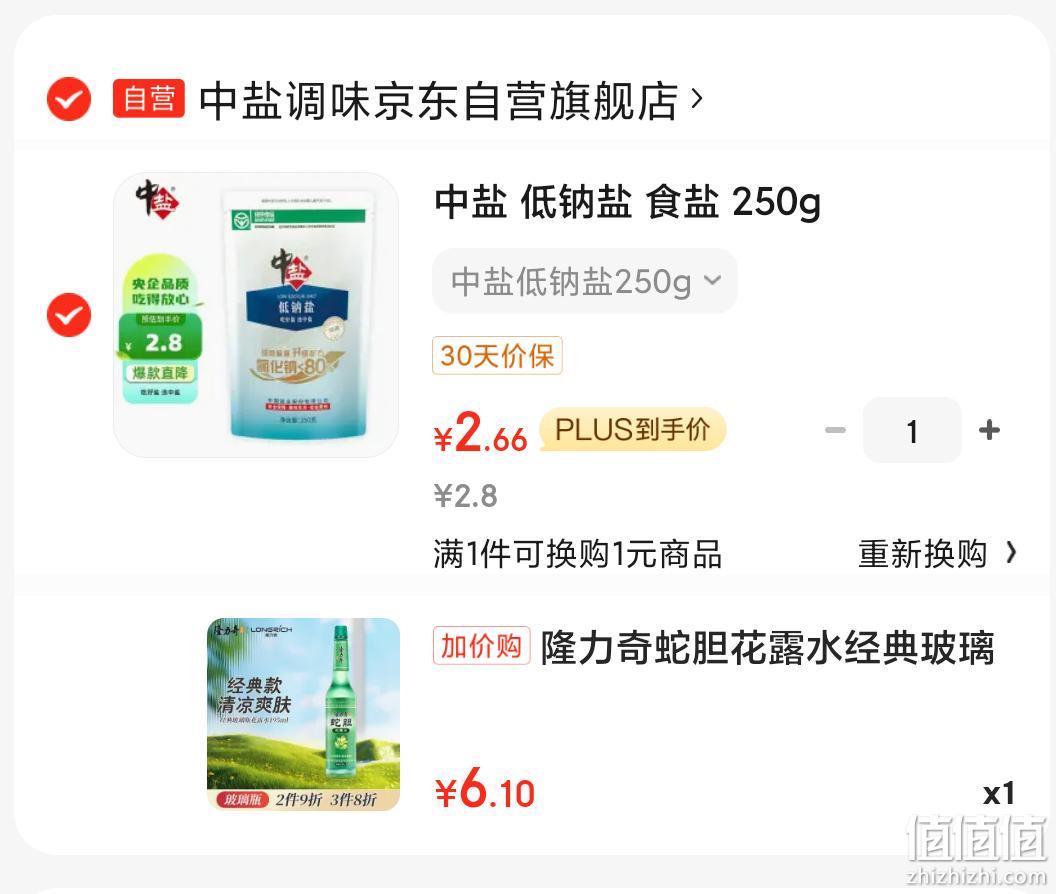Click the chevron beside store name
This screenshot has height=894, width=1056.
697,99
